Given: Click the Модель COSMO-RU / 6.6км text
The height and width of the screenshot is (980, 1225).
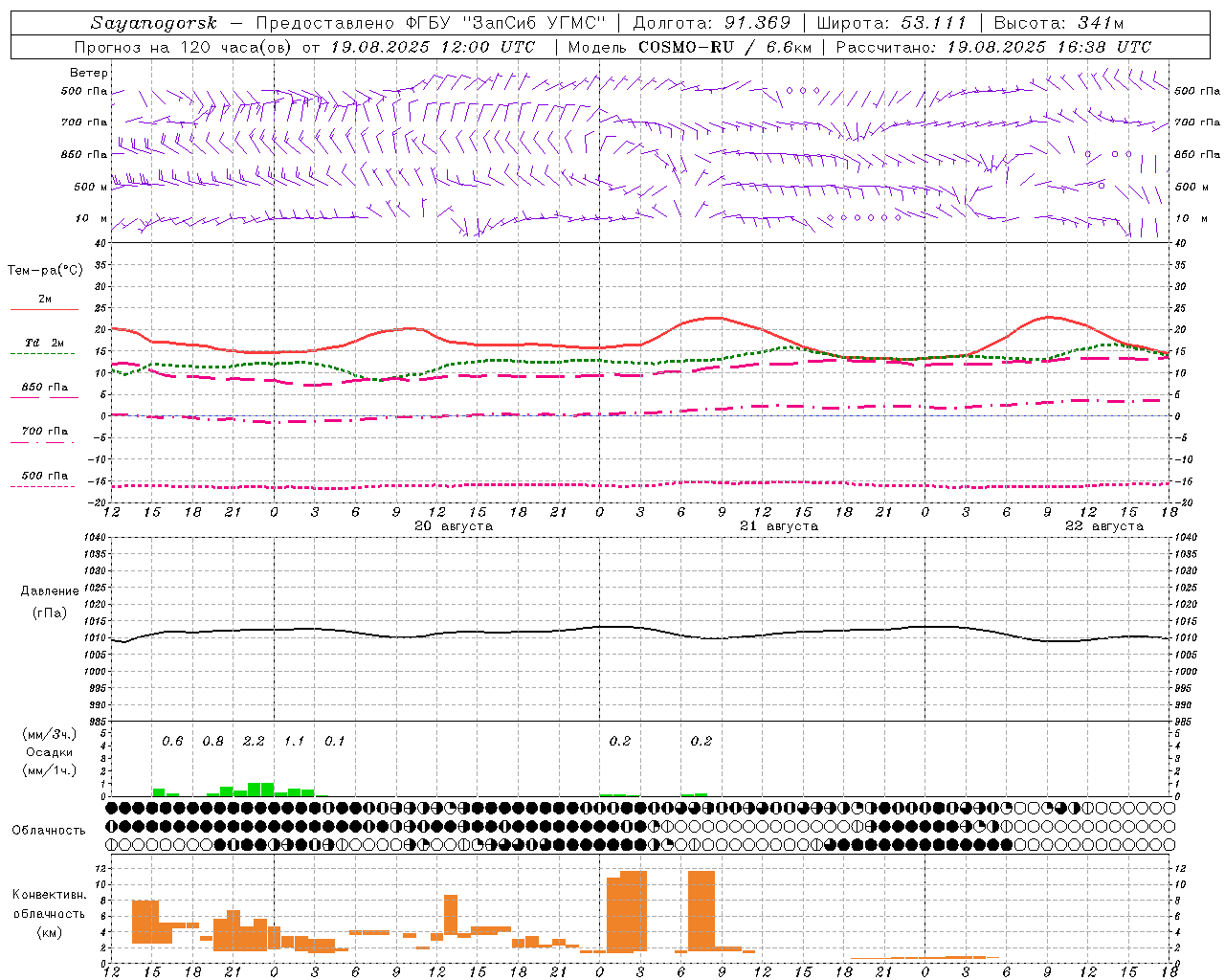Looking at the screenshot, I should tap(690, 47).
